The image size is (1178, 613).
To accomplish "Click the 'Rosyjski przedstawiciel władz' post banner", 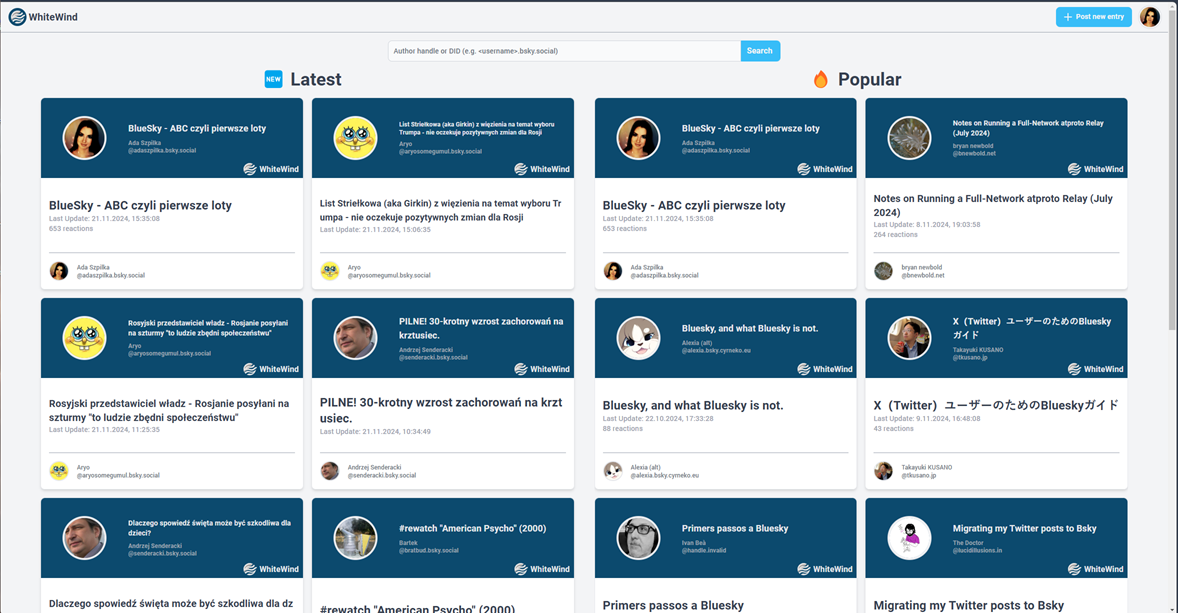I will 172,338.
